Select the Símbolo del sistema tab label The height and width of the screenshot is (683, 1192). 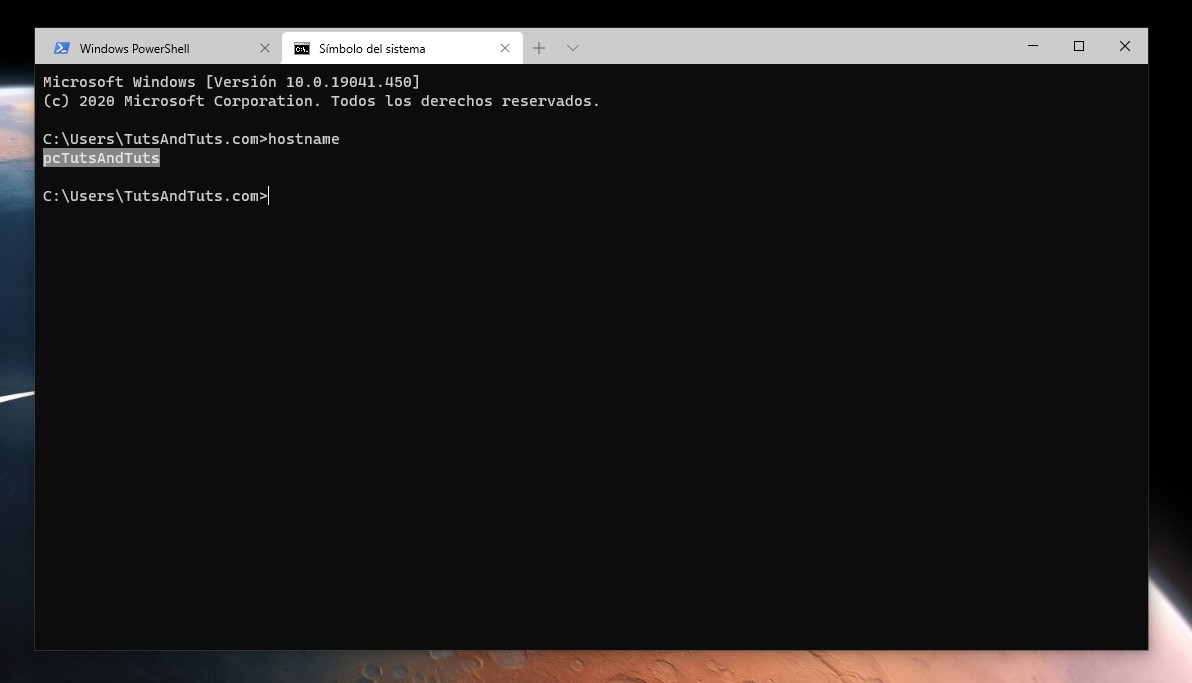click(372, 48)
